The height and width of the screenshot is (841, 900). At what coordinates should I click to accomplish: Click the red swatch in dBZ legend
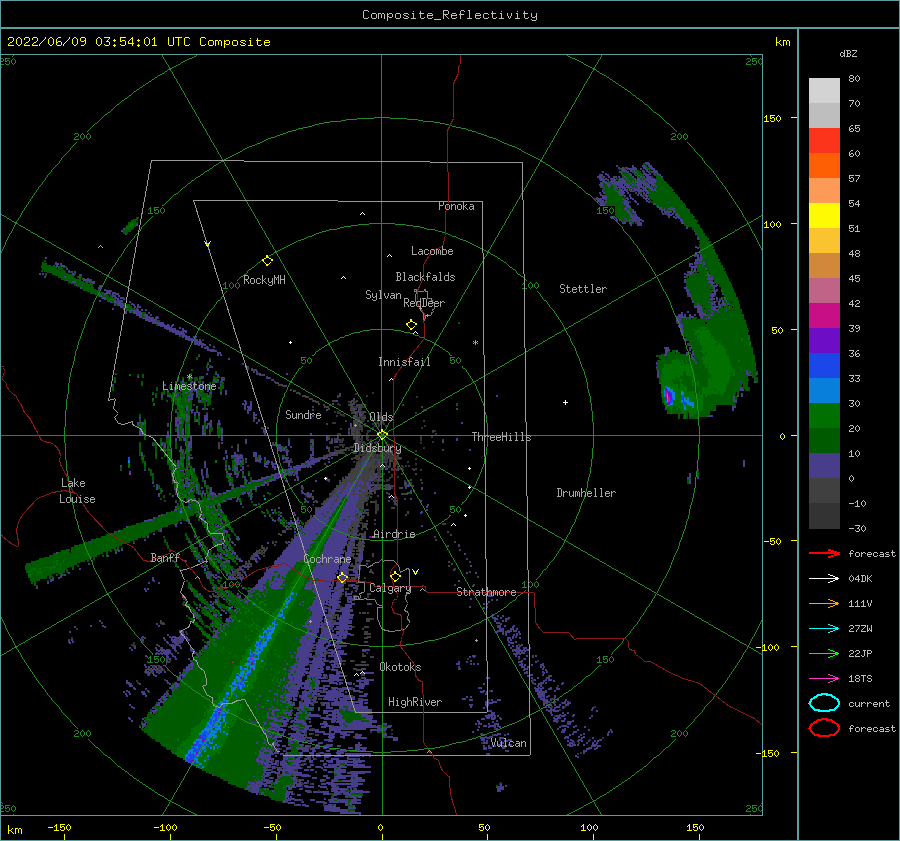[824, 140]
